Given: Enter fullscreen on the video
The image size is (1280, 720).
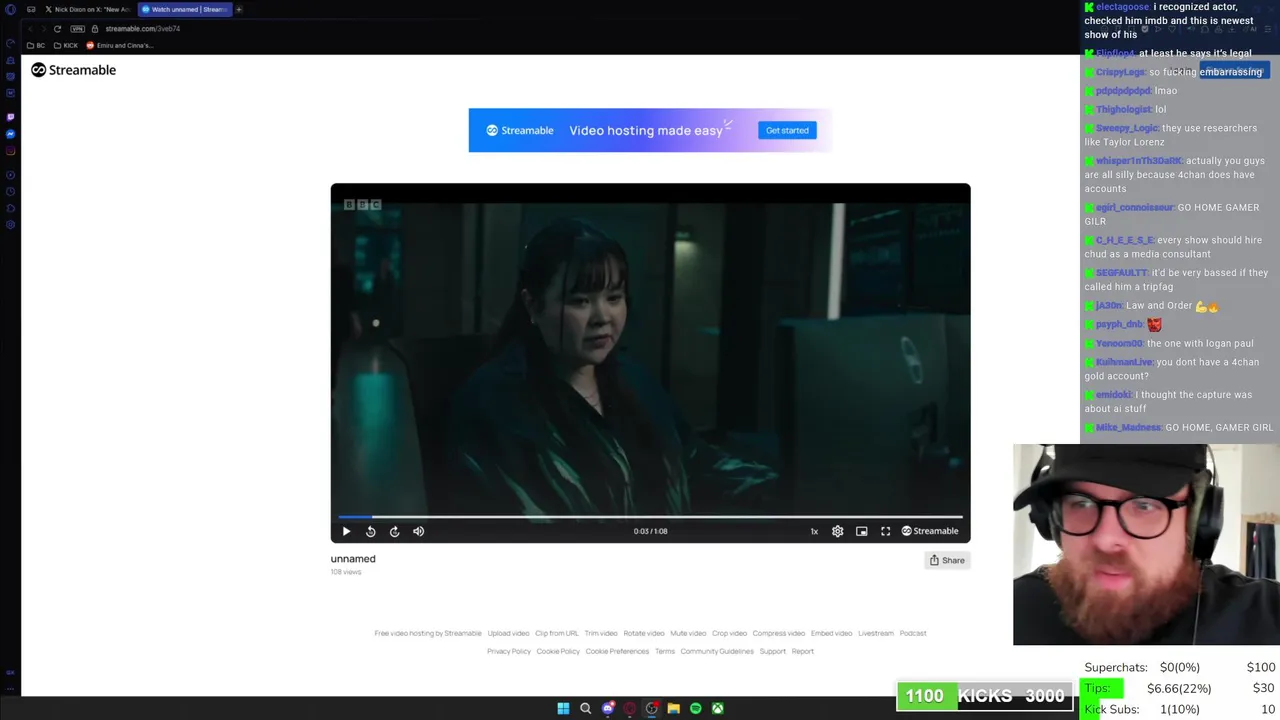Looking at the screenshot, I should 886,531.
